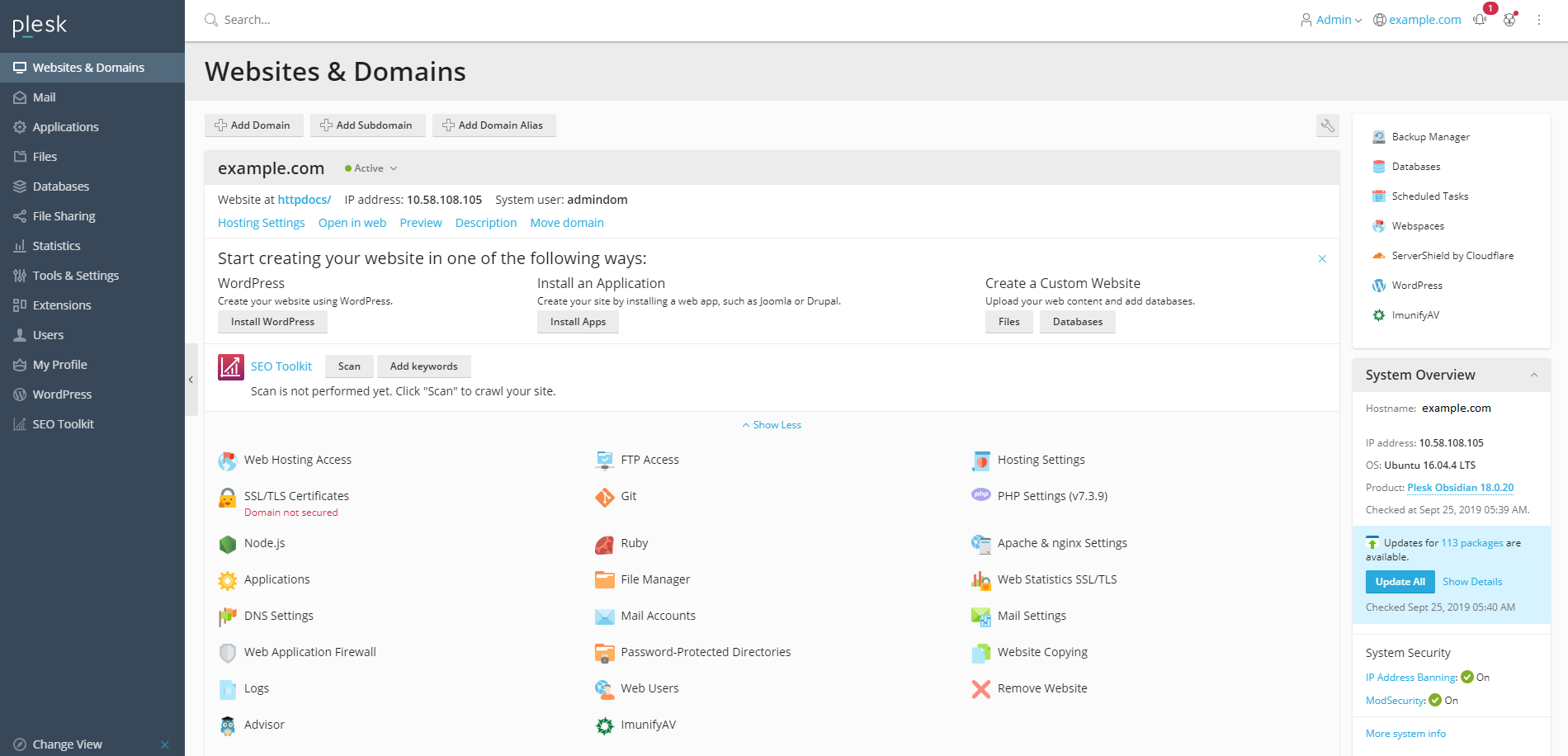Open Mail in the sidebar
This screenshot has width=1568, height=756.
click(45, 97)
